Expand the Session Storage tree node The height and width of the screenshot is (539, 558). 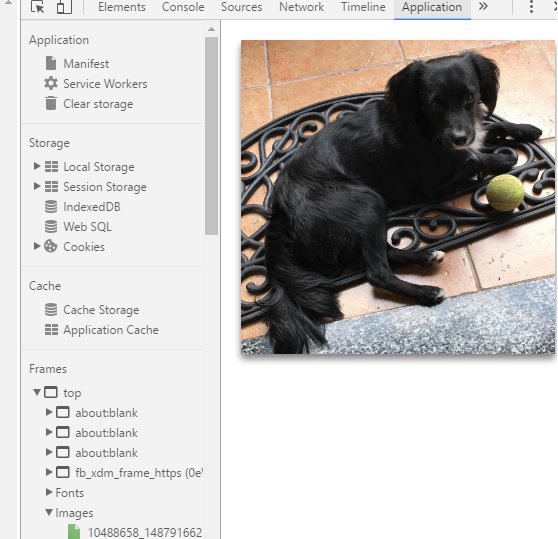point(36,186)
